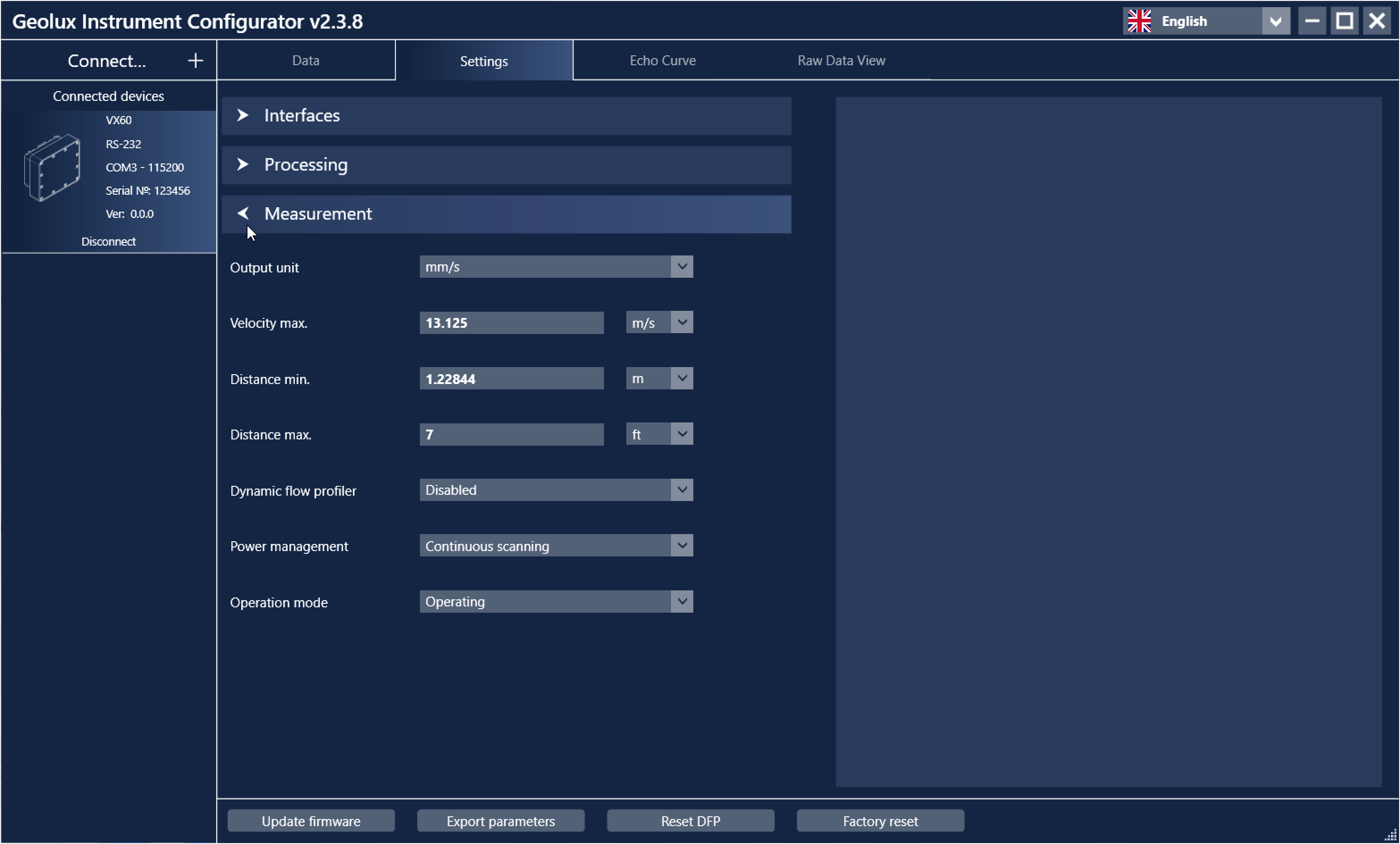Viewport: 1400px width, 844px height.
Task: Expand the Processing section arrow
Action: [243, 165]
